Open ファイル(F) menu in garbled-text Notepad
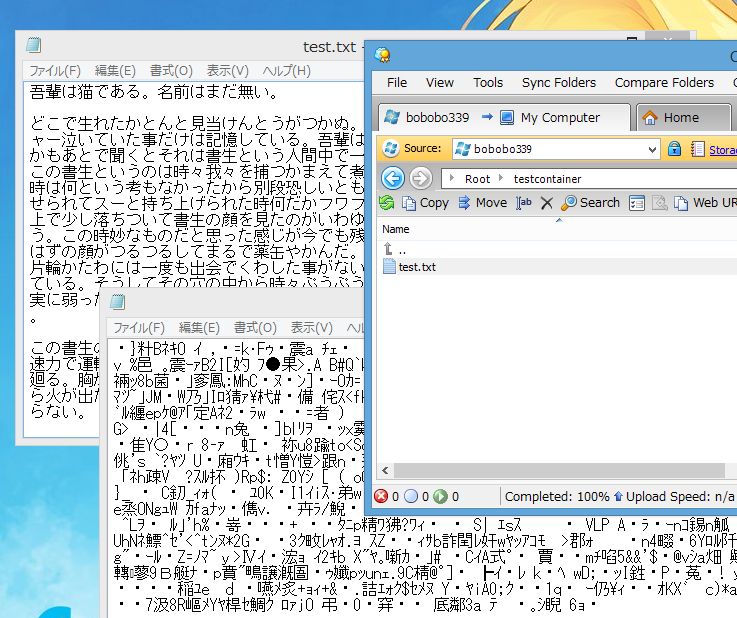 139,328
